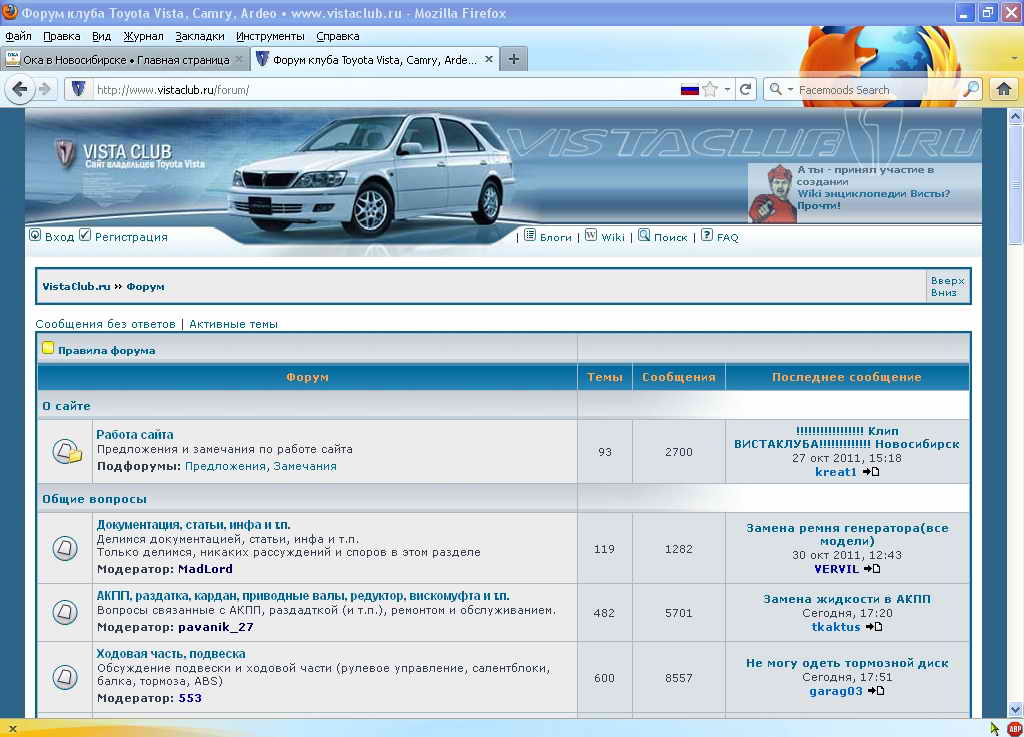Open the Adblock Plus status bar icon
This screenshot has width=1024, height=737.
tap(1014, 728)
